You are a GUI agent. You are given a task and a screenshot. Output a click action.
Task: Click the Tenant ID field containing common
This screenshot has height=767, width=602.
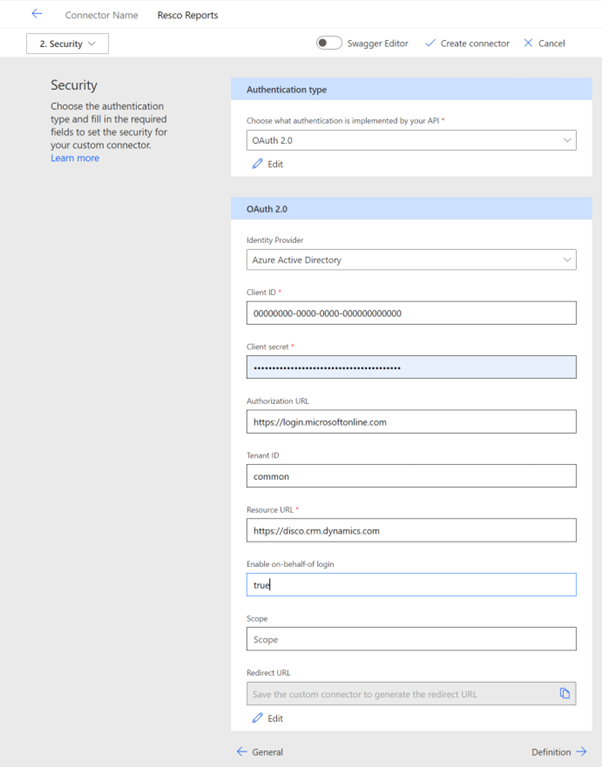[411, 476]
